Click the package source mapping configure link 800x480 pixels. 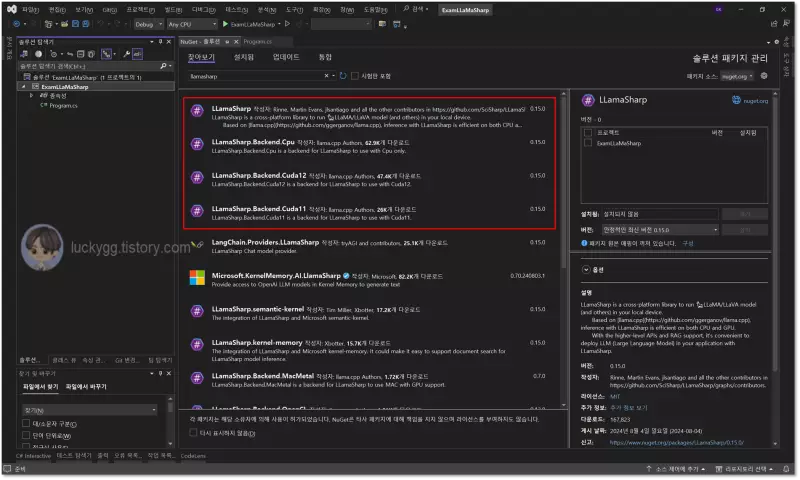[688, 243]
